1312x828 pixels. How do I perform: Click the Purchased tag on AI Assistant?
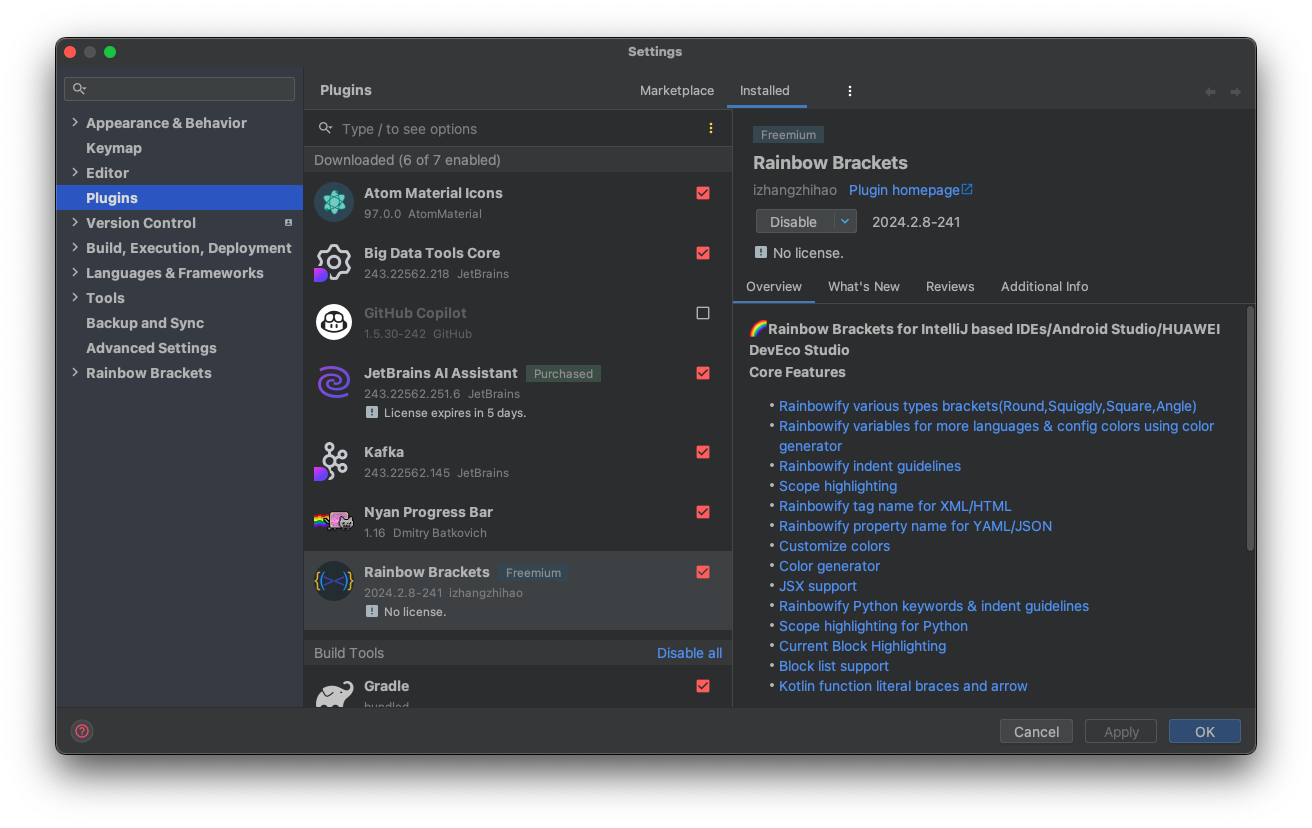pos(563,373)
